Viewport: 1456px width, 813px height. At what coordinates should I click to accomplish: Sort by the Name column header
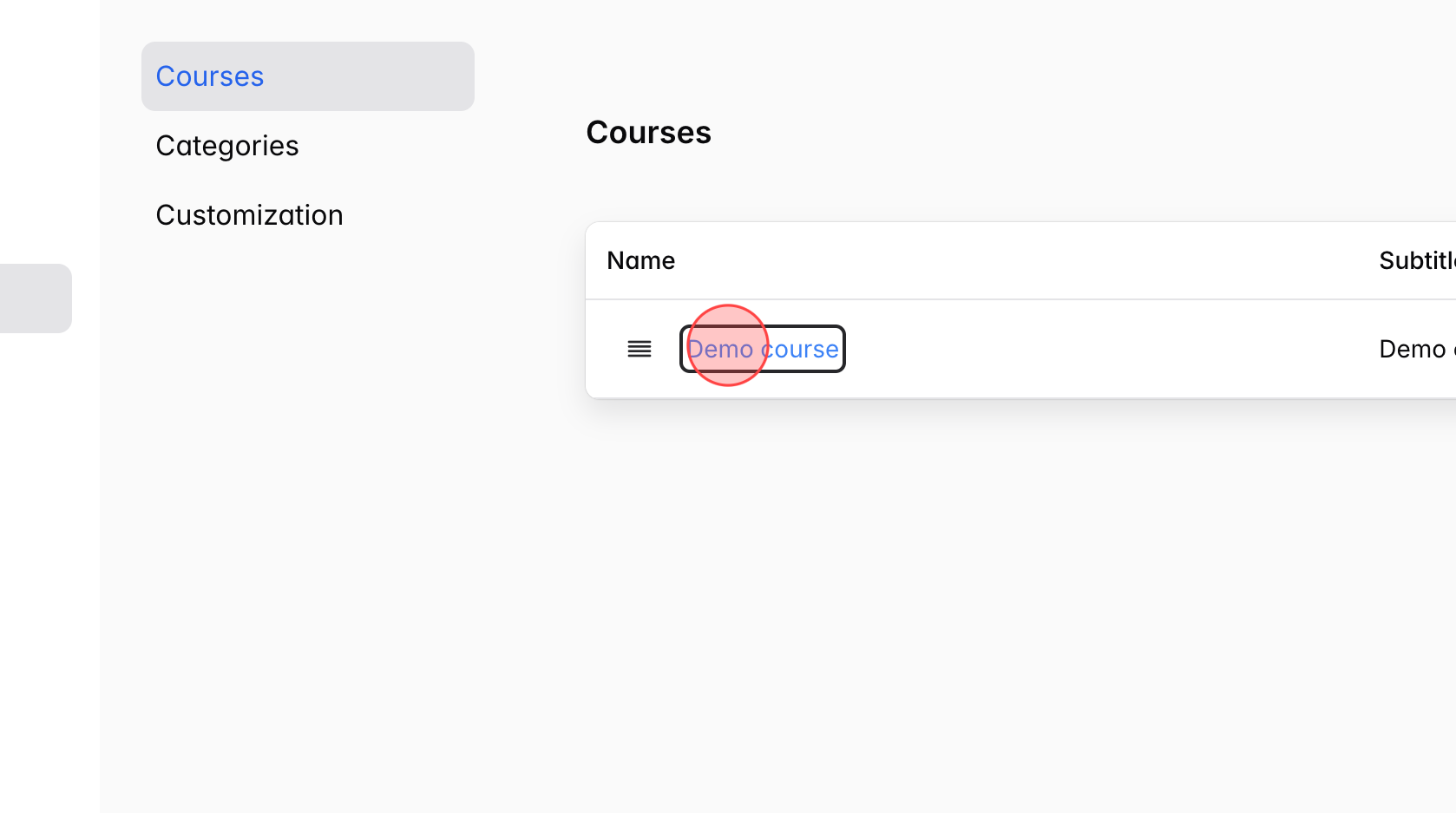(x=640, y=260)
